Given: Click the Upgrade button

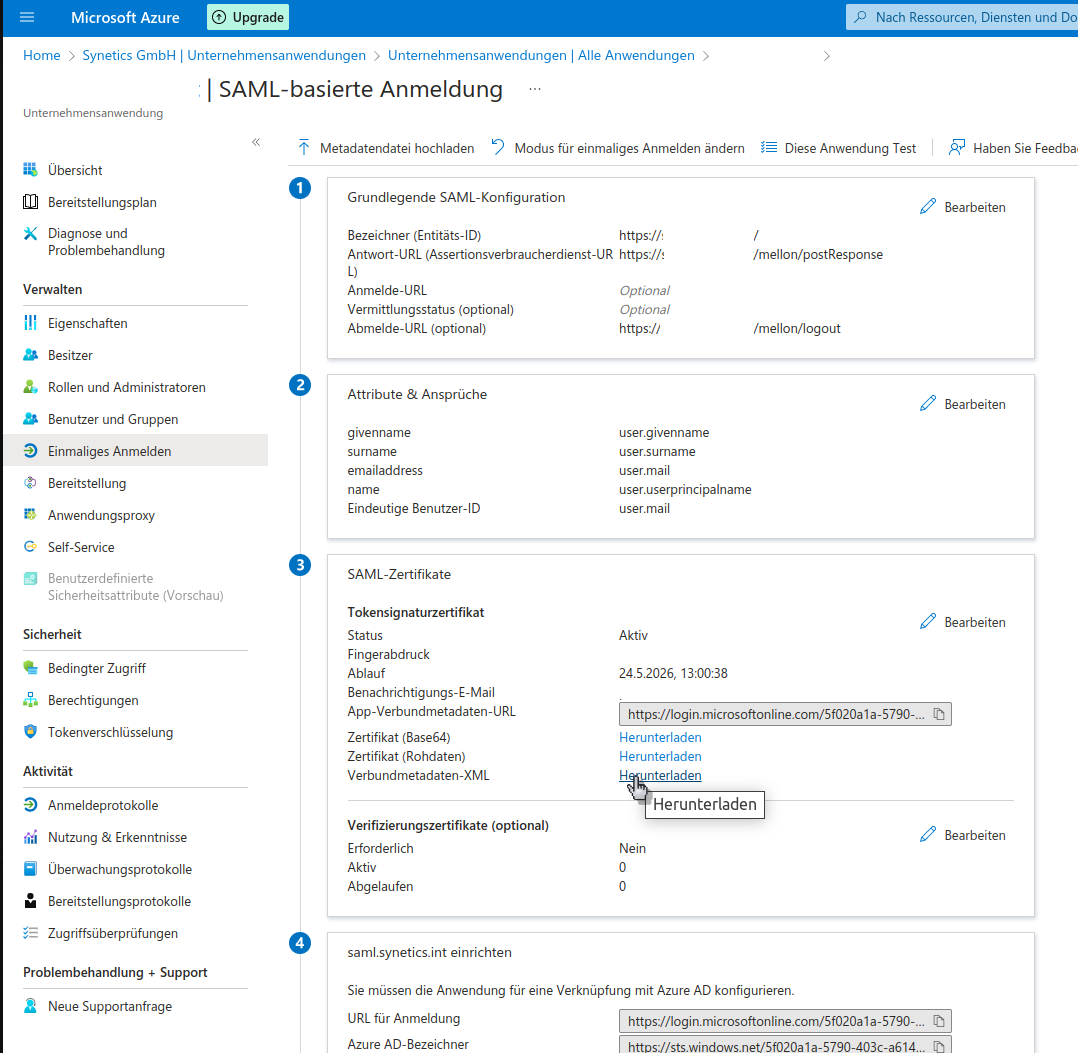Looking at the screenshot, I should pos(248,17).
